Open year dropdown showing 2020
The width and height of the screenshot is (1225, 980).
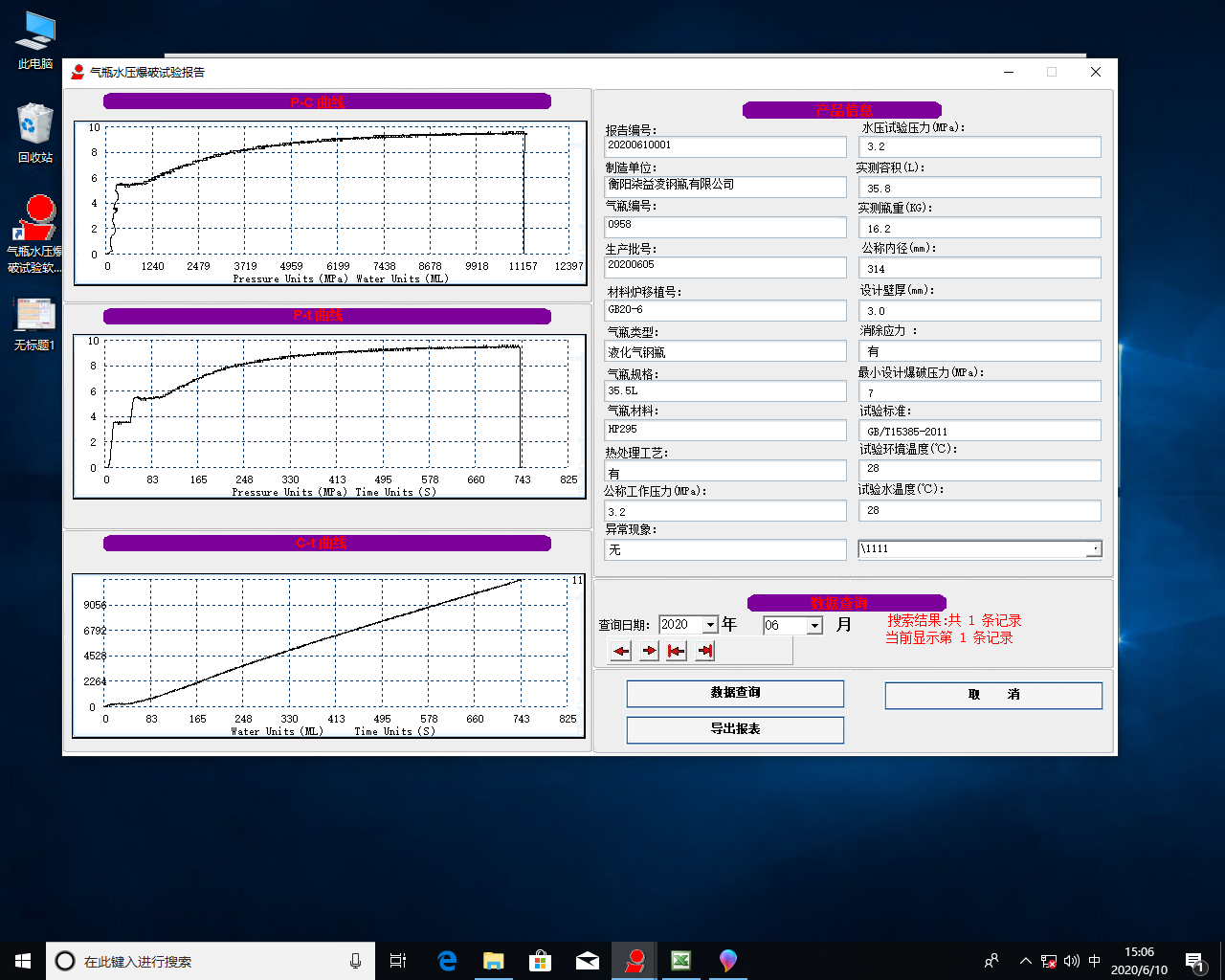pyautogui.click(x=710, y=625)
